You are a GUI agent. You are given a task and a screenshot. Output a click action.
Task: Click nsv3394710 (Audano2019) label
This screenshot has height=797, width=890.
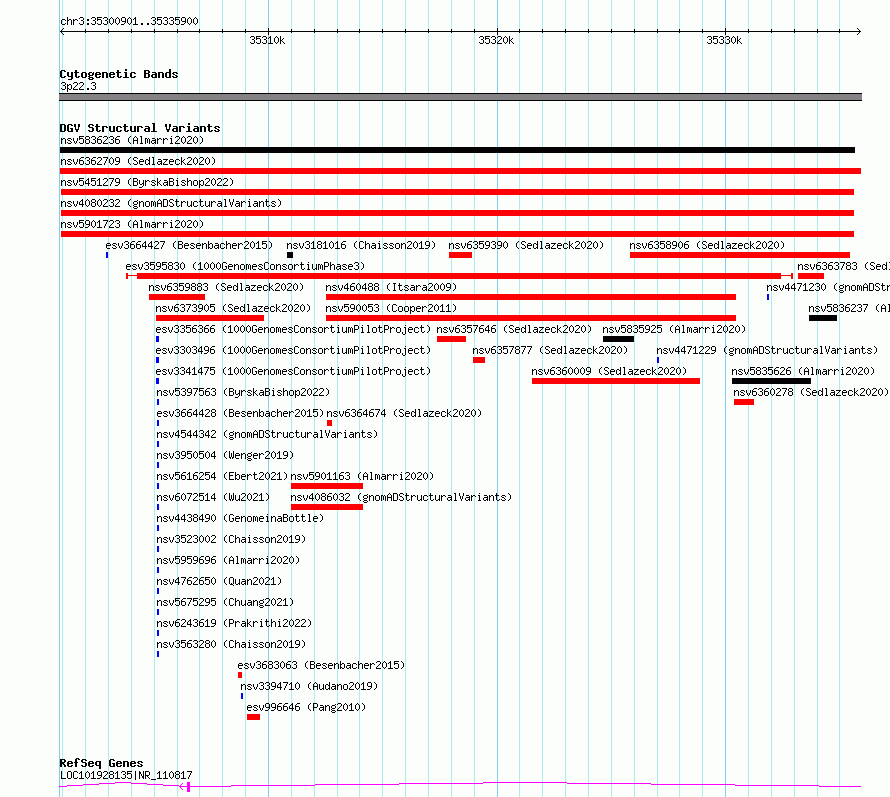[309, 686]
